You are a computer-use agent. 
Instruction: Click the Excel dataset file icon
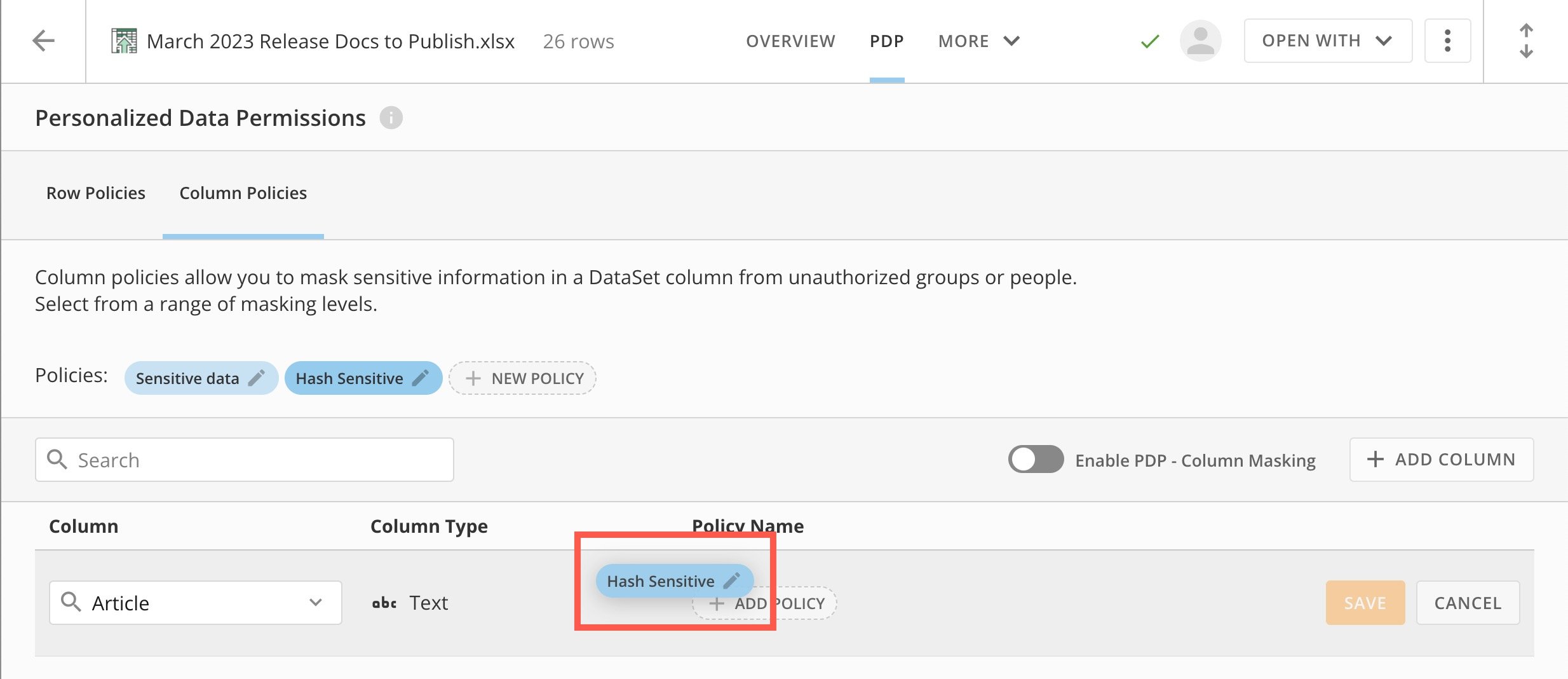124,41
